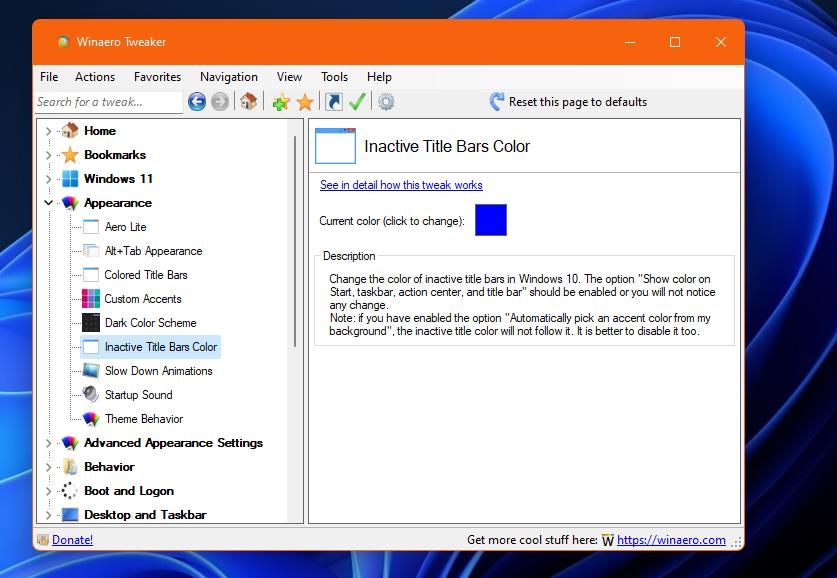Open settings with the gear toolbar icon
The image size is (837, 578).
pos(386,101)
